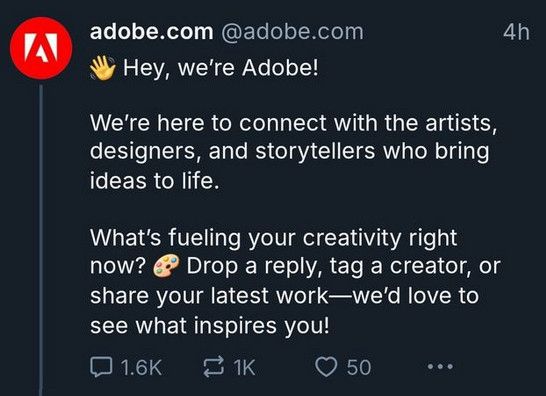Image resolution: width=546 pixels, height=396 pixels.
Task: Open the three-dot more options menu
Action: click(440, 366)
